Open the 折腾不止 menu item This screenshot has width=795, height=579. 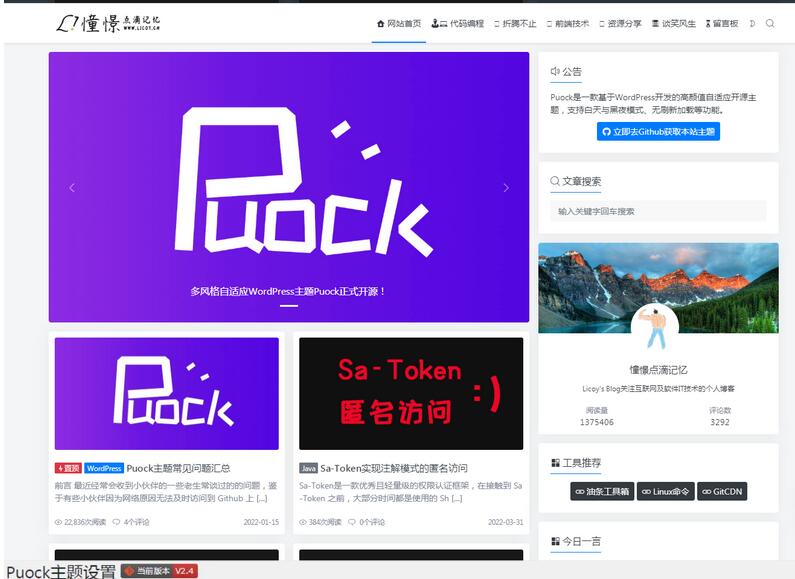(x=515, y=23)
